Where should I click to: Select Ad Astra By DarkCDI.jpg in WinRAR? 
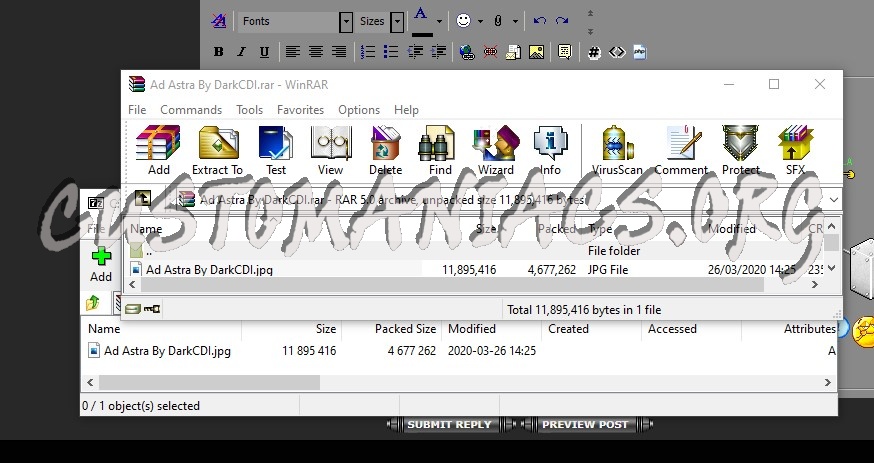click(209, 270)
